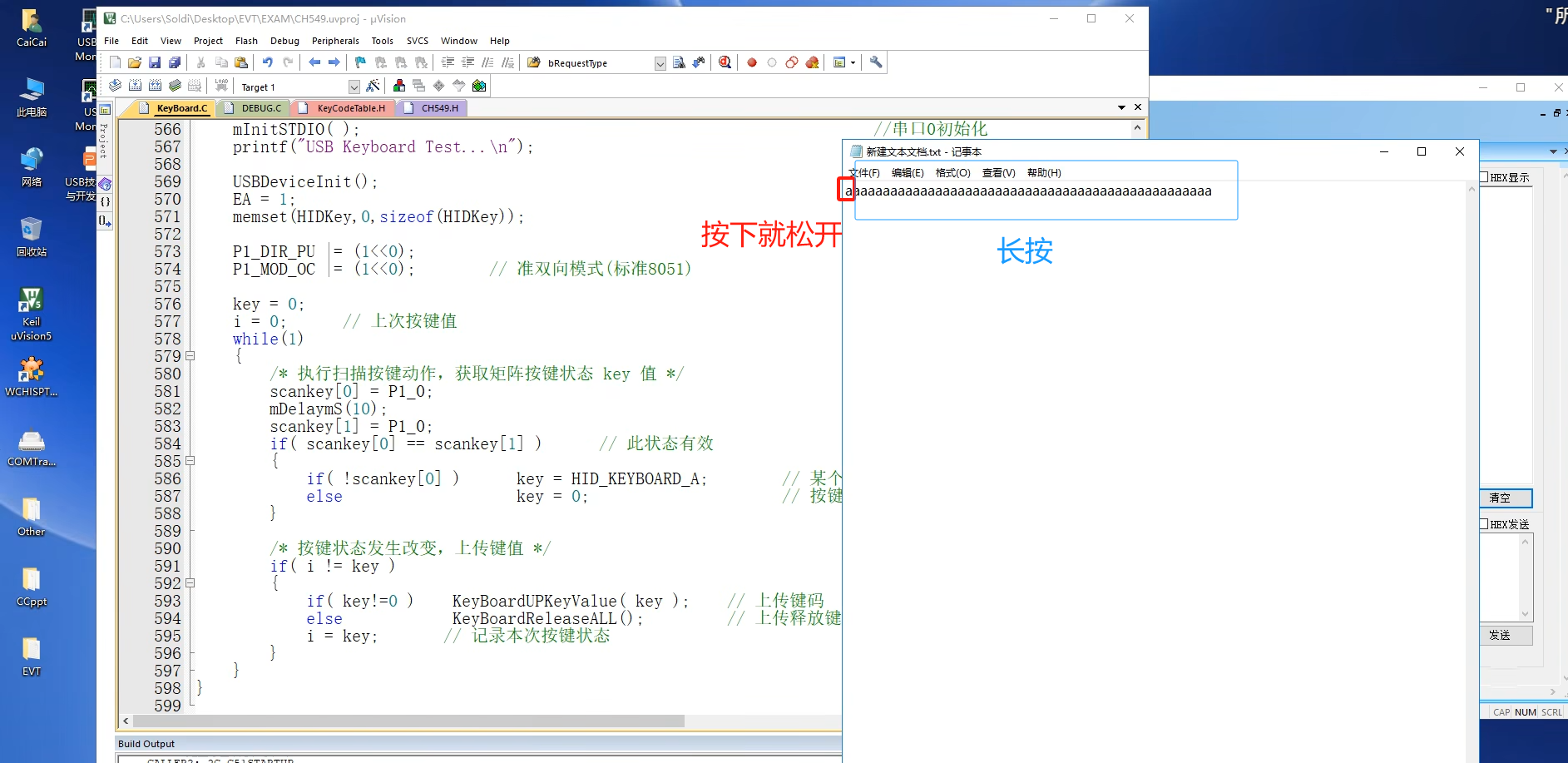Switch to the KeyCodeTable.H tab
Screen dimensions: 1568x763
click(344, 108)
